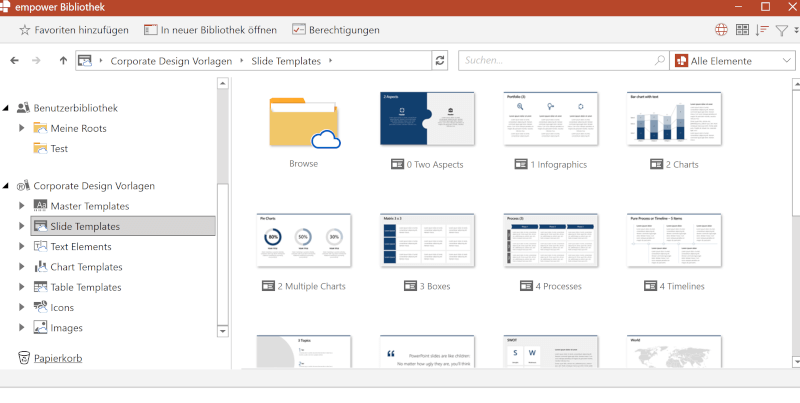
Task: Select Meine Roots in tree
Action: (78, 128)
